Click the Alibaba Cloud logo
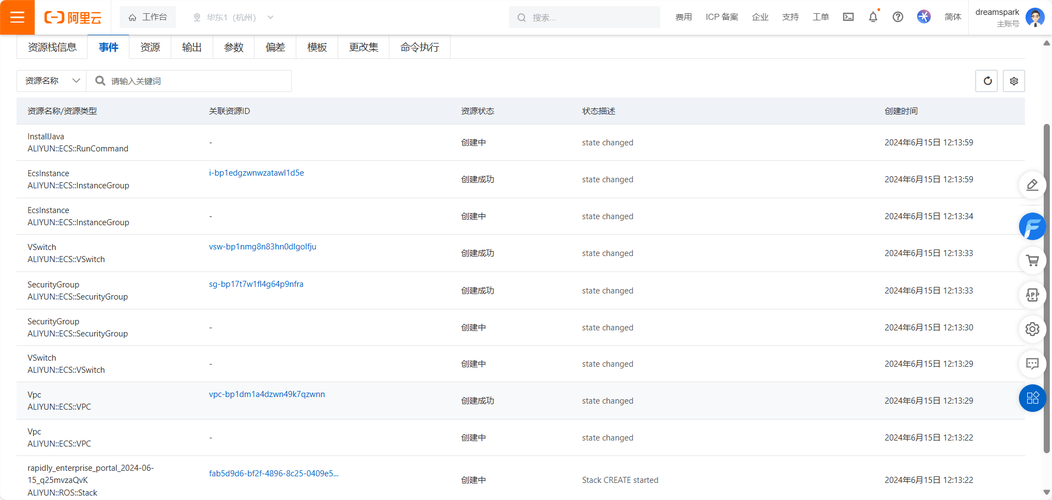Image resolution: width=1052 pixels, height=500 pixels. coord(72,17)
